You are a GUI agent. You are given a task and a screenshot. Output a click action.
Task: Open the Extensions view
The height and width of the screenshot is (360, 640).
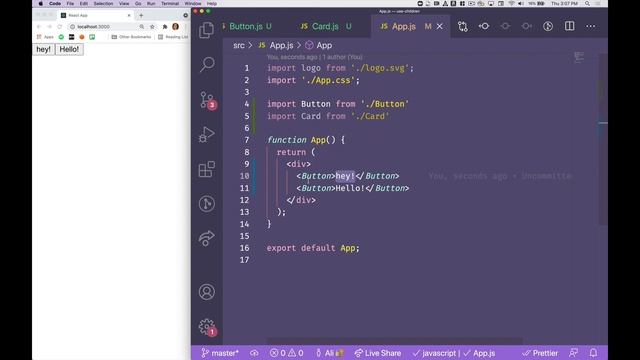click(207, 169)
